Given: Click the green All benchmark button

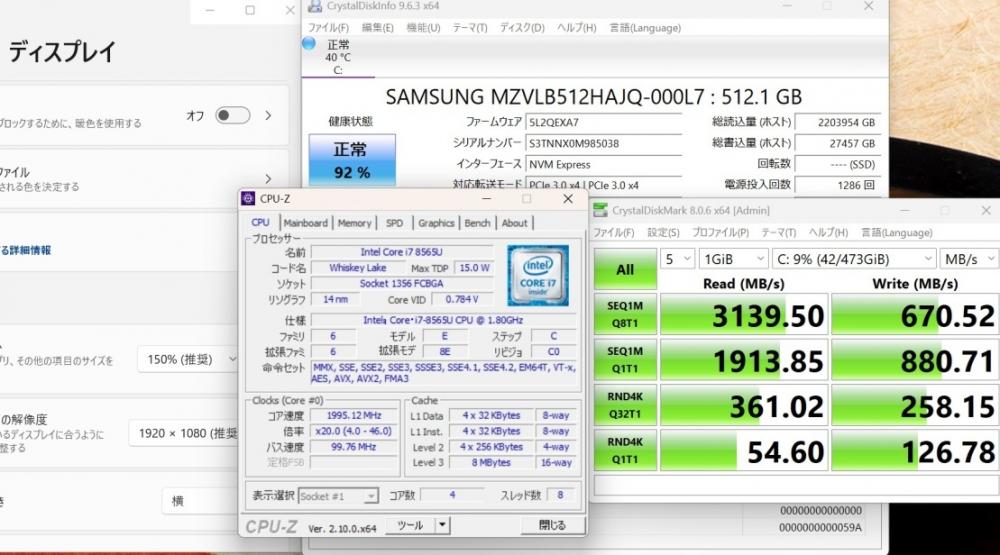Looking at the screenshot, I should click(625, 269).
